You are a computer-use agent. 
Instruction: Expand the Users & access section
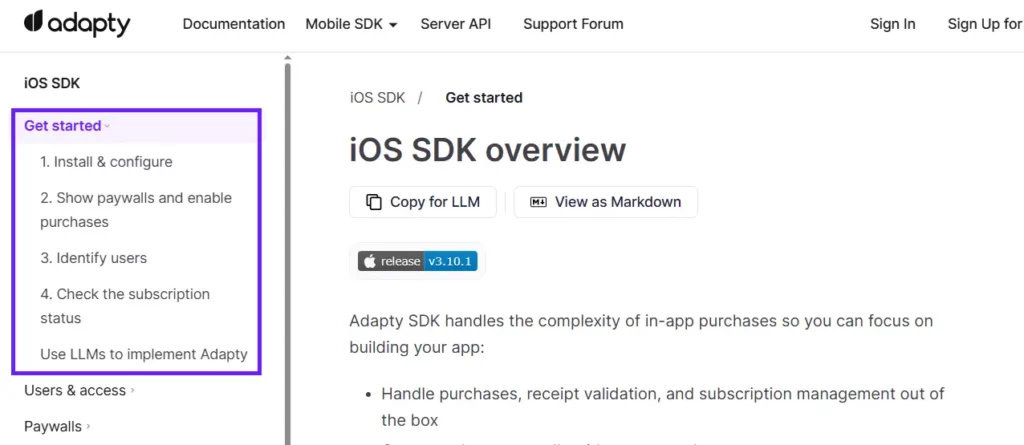79,390
